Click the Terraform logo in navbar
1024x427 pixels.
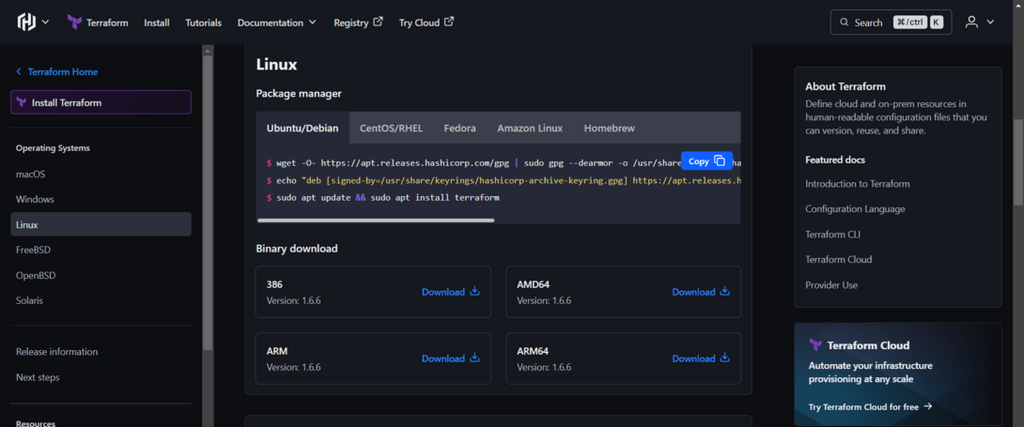(75, 22)
